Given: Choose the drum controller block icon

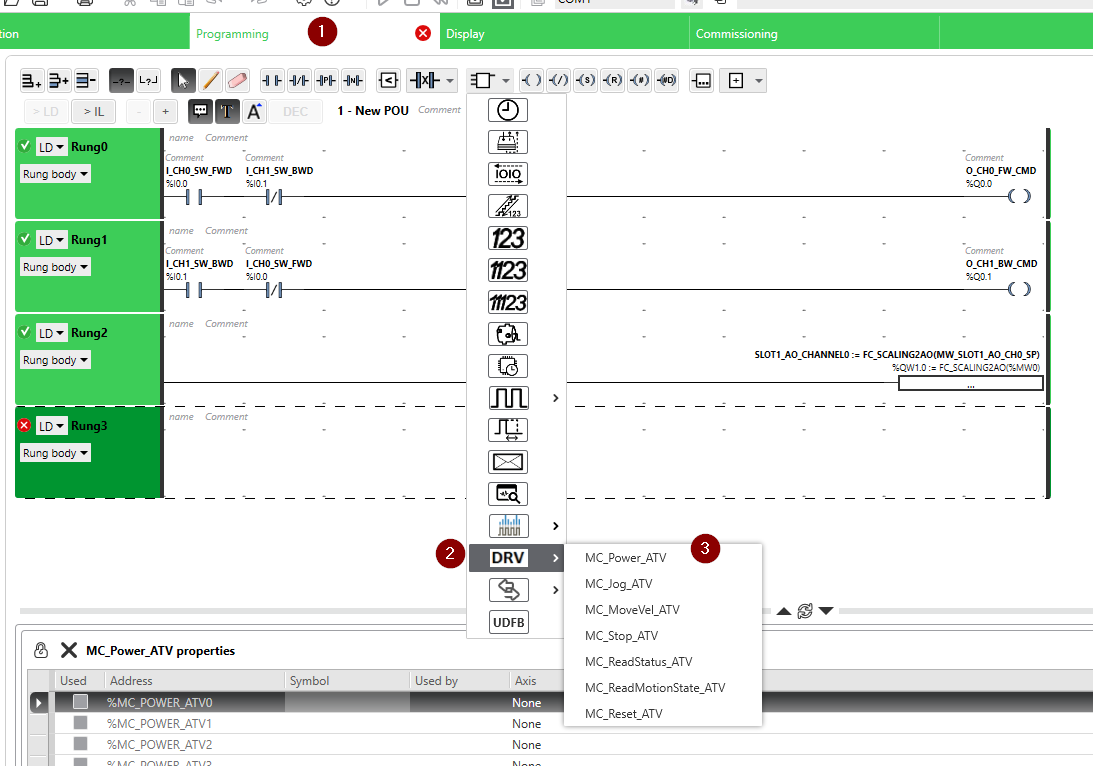Looking at the screenshot, I should pyautogui.click(x=507, y=335).
